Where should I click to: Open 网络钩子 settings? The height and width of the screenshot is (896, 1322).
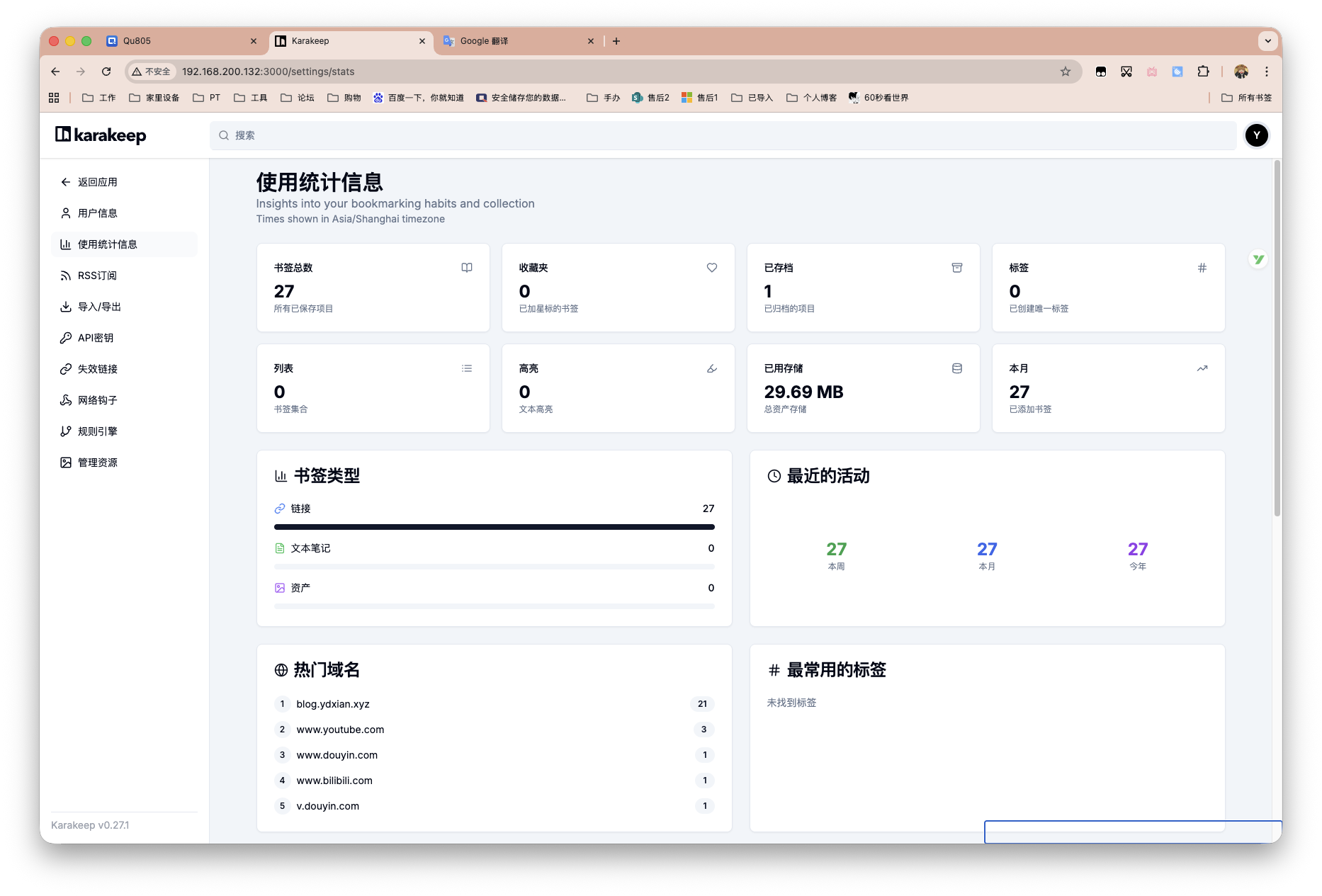point(96,399)
